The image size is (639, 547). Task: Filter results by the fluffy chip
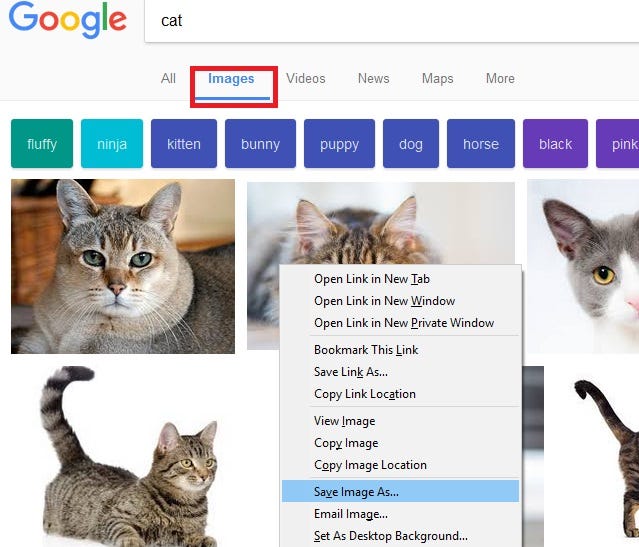42,143
